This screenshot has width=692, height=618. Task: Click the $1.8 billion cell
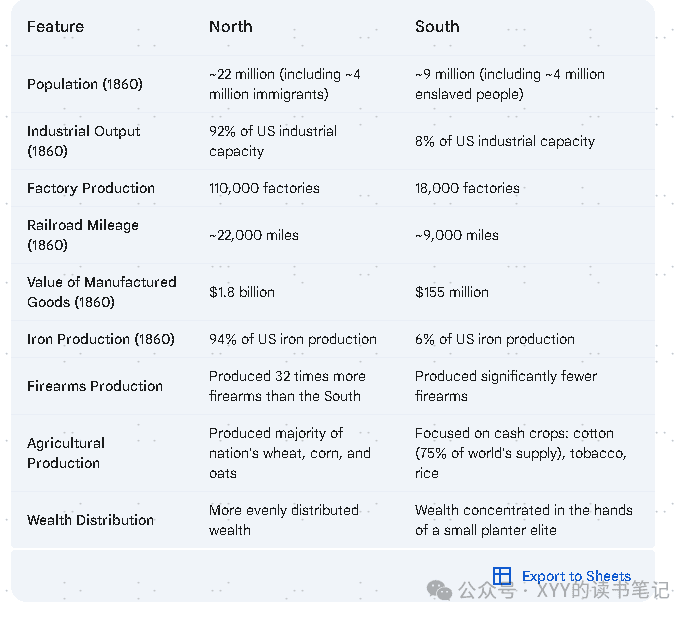242,292
